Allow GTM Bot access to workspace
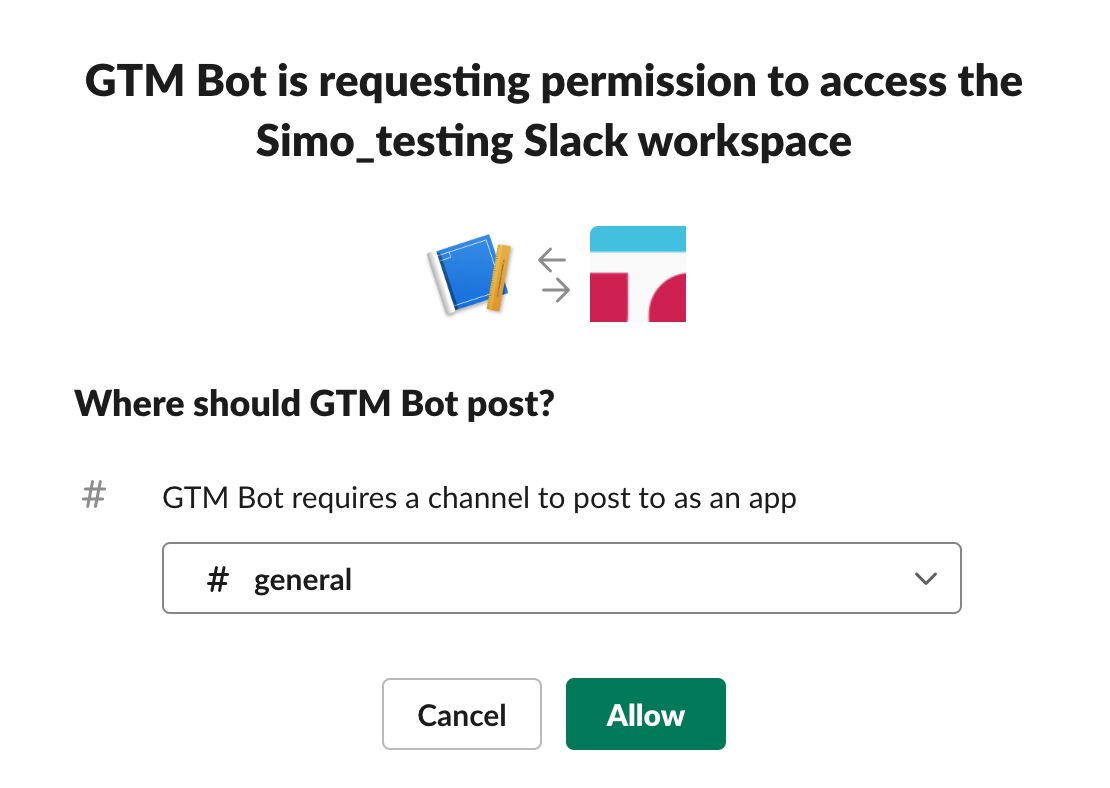The image size is (1110, 788). (x=646, y=714)
